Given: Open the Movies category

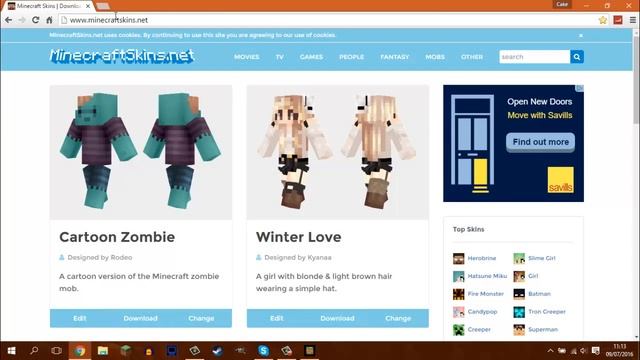Looking at the screenshot, I should [247, 57].
